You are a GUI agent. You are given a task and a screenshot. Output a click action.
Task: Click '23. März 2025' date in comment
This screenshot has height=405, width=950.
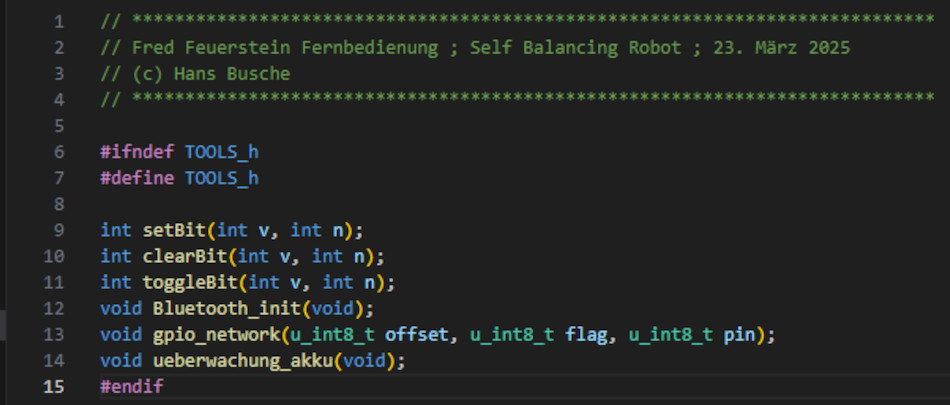pyautogui.click(x=782, y=48)
